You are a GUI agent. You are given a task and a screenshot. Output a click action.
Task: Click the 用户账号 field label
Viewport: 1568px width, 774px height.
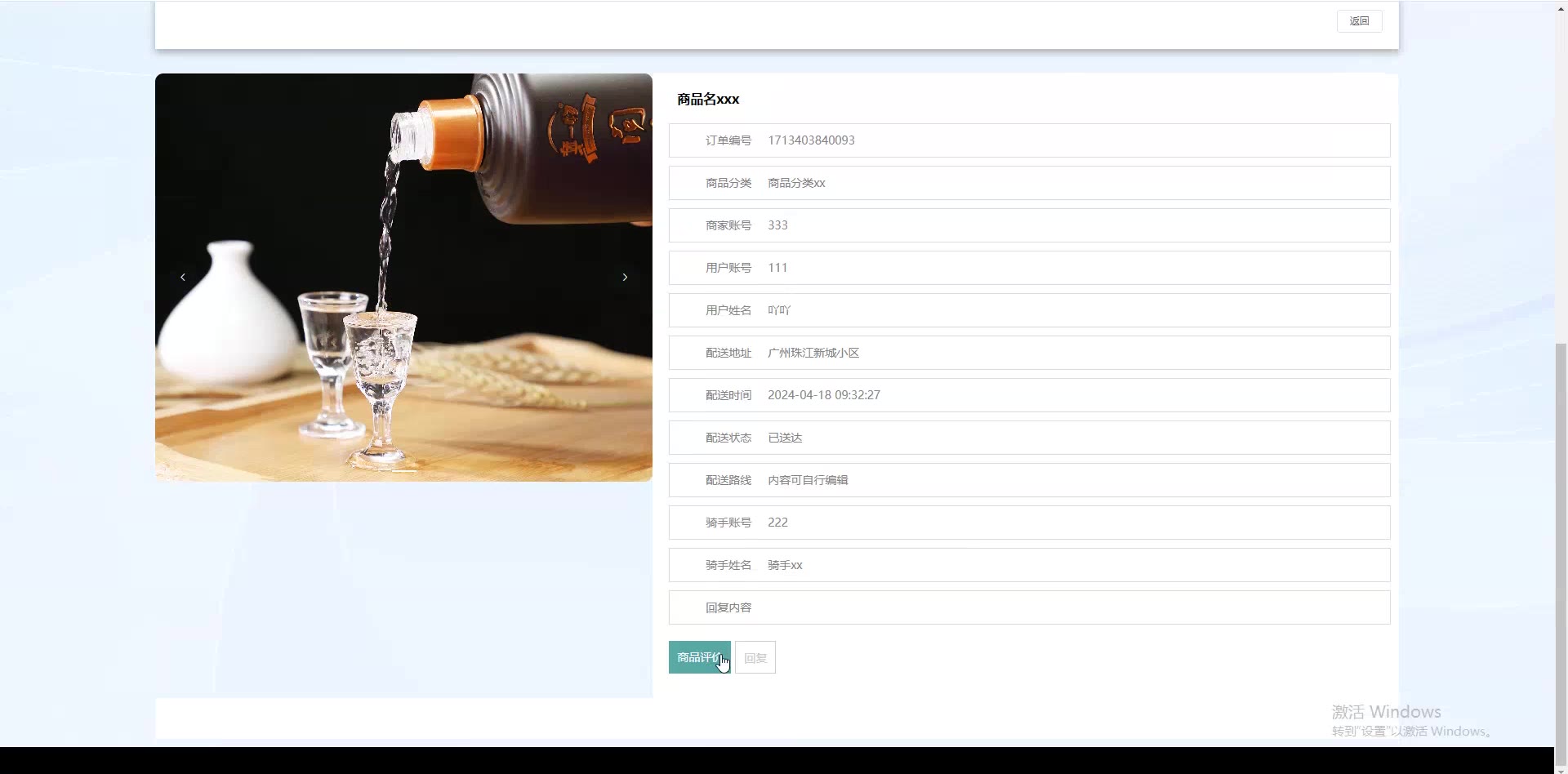click(728, 268)
